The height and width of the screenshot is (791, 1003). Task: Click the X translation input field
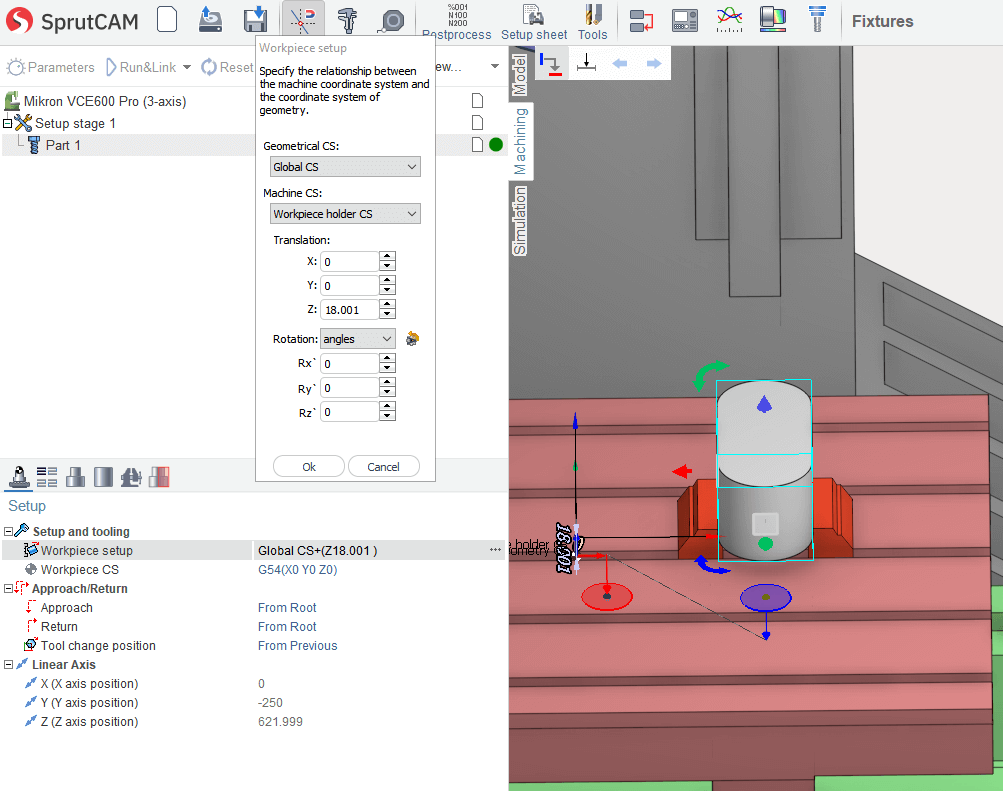[349, 261]
